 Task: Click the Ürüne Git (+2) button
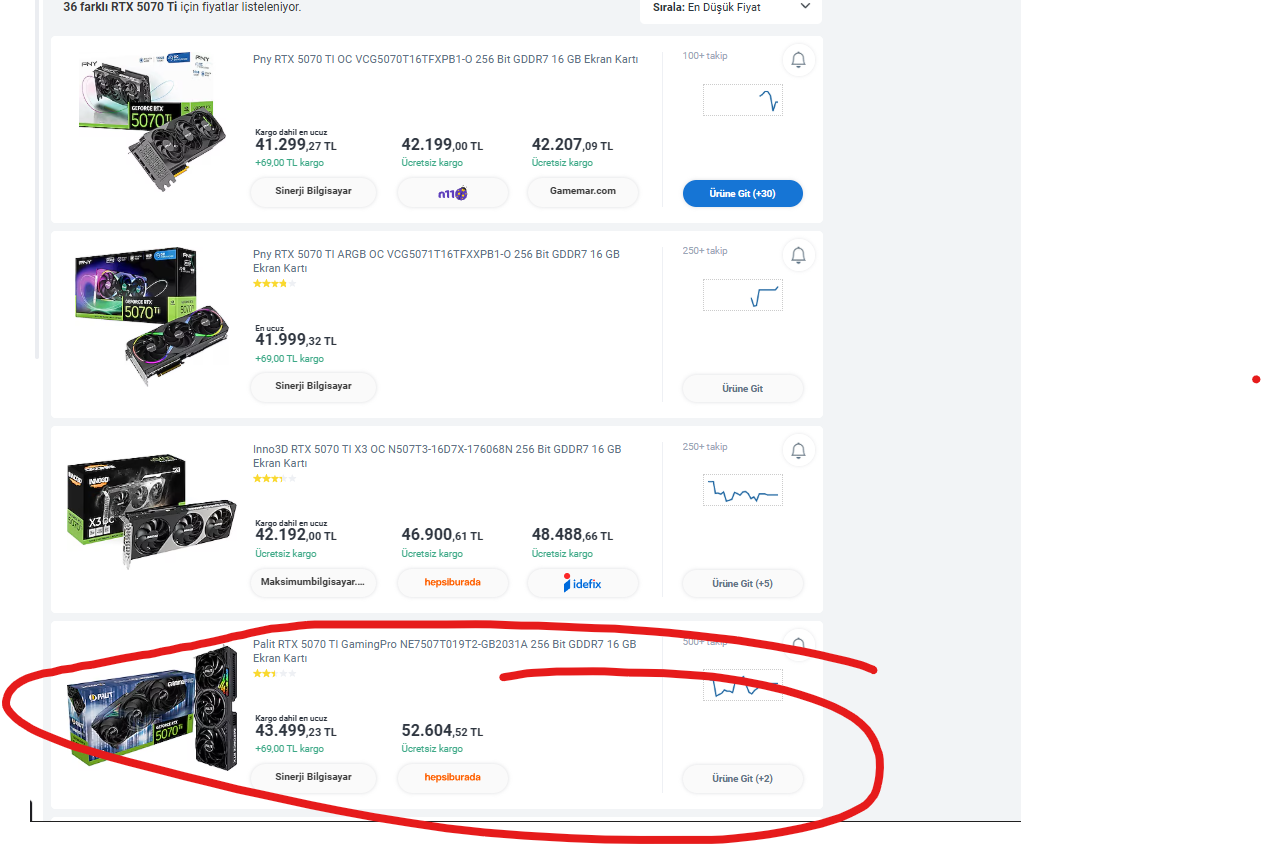[x=743, y=778]
